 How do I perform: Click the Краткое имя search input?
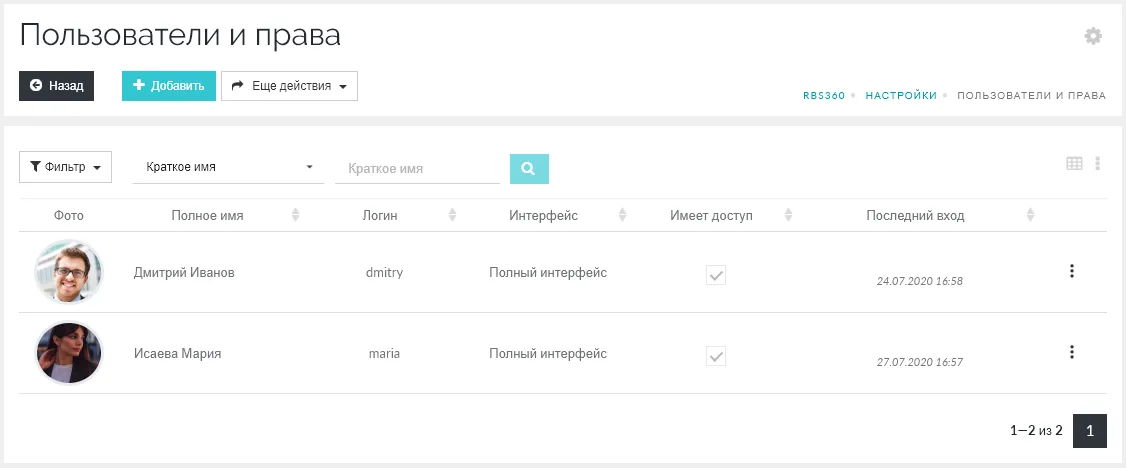pyautogui.click(x=417, y=169)
